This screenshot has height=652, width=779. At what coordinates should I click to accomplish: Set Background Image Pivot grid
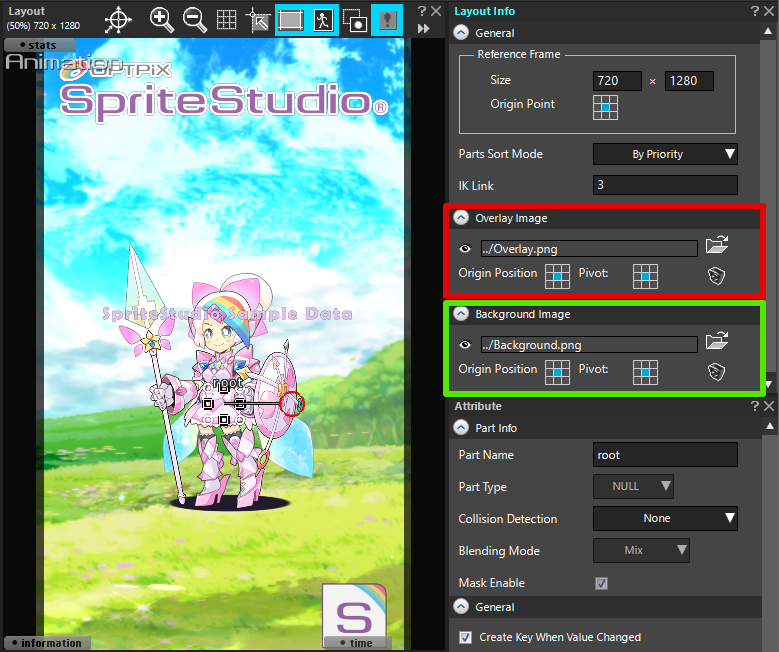(x=645, y=372)
